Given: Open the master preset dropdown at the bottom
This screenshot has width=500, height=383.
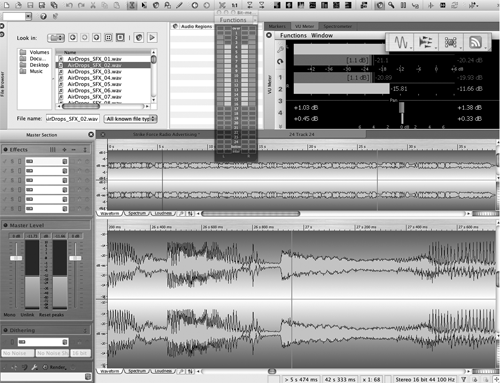Looking at the screenshot, I should pyautogui.click(x=88, y=377).
